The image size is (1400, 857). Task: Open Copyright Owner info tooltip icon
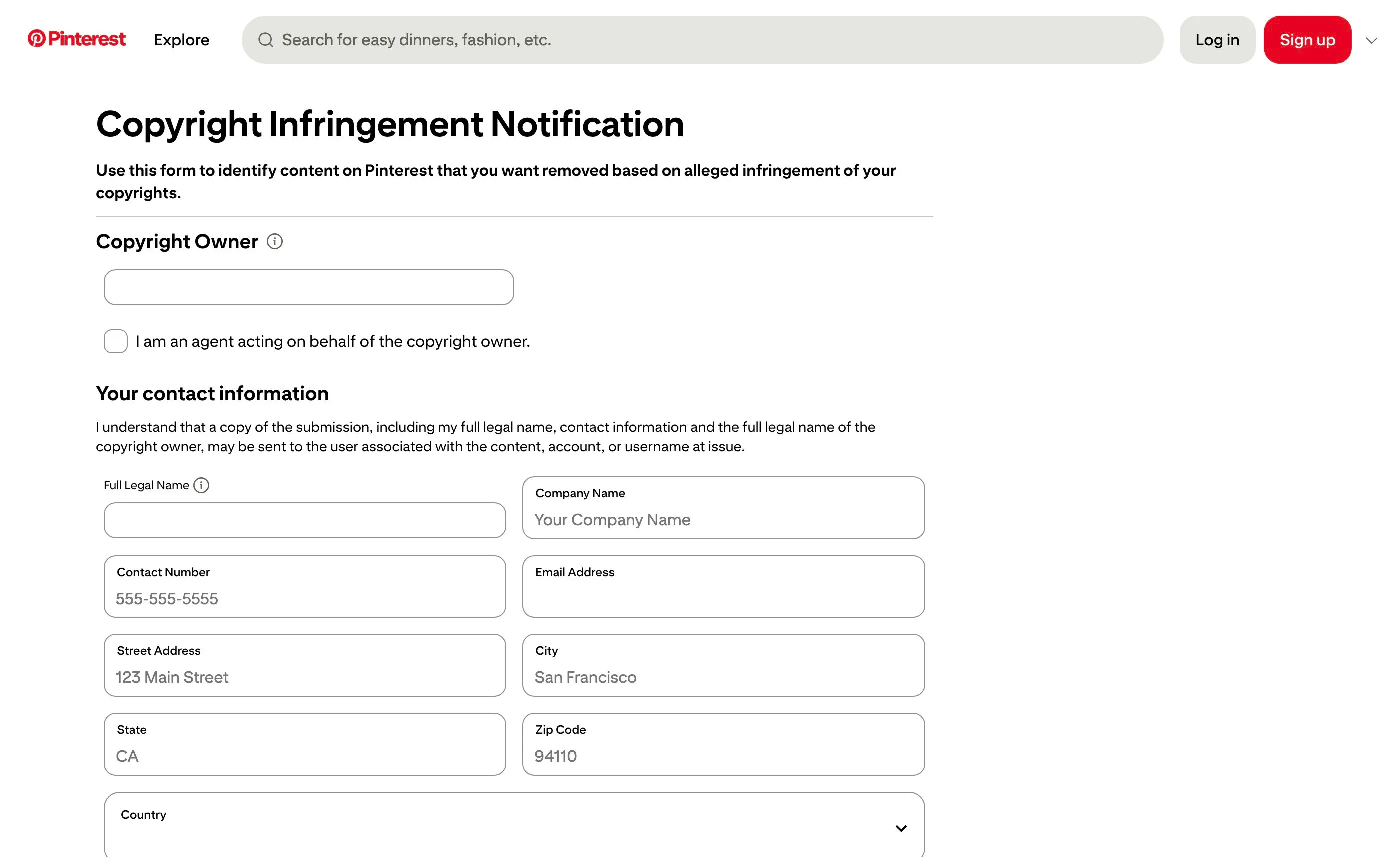pyautogui.click(x=275, y=241)
